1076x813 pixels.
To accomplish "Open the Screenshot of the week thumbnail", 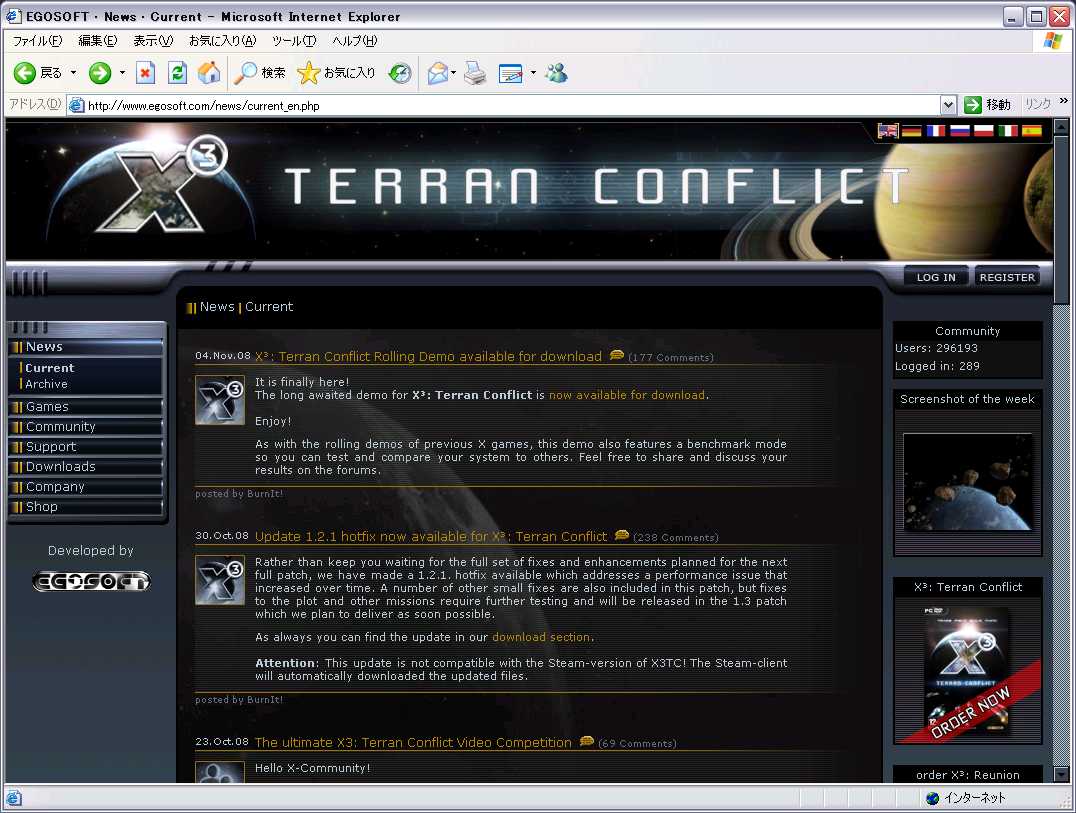I will tap(968, 482).
